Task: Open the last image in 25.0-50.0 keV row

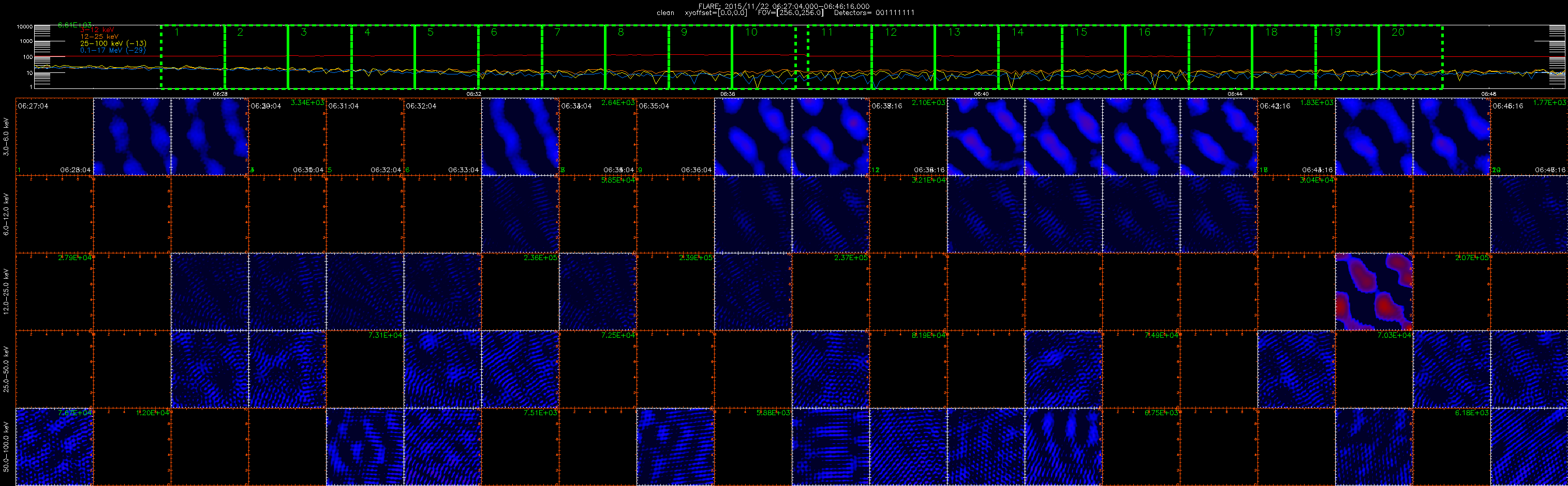Action: (1529, 369)
